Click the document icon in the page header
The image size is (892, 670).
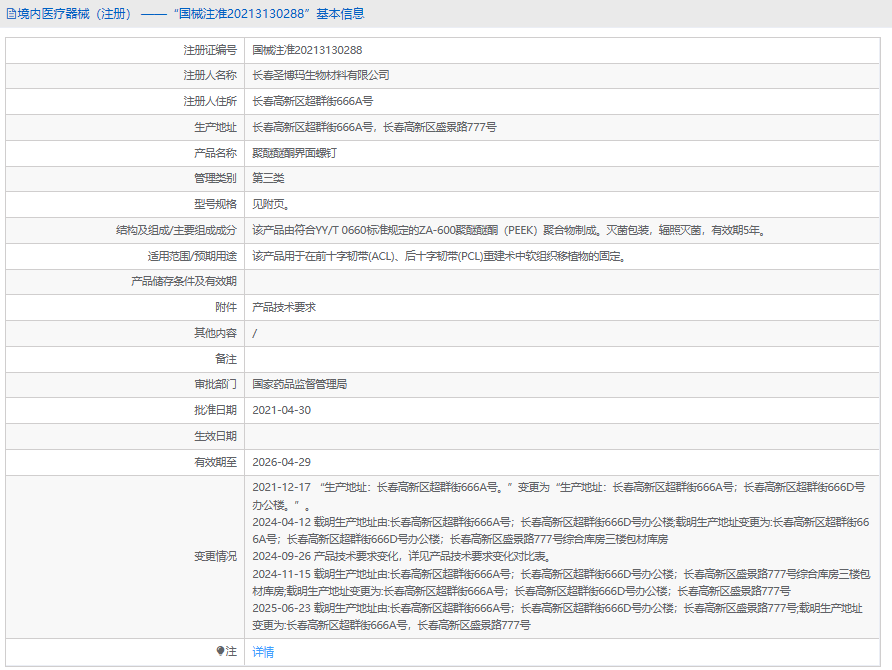pos(11,14)
